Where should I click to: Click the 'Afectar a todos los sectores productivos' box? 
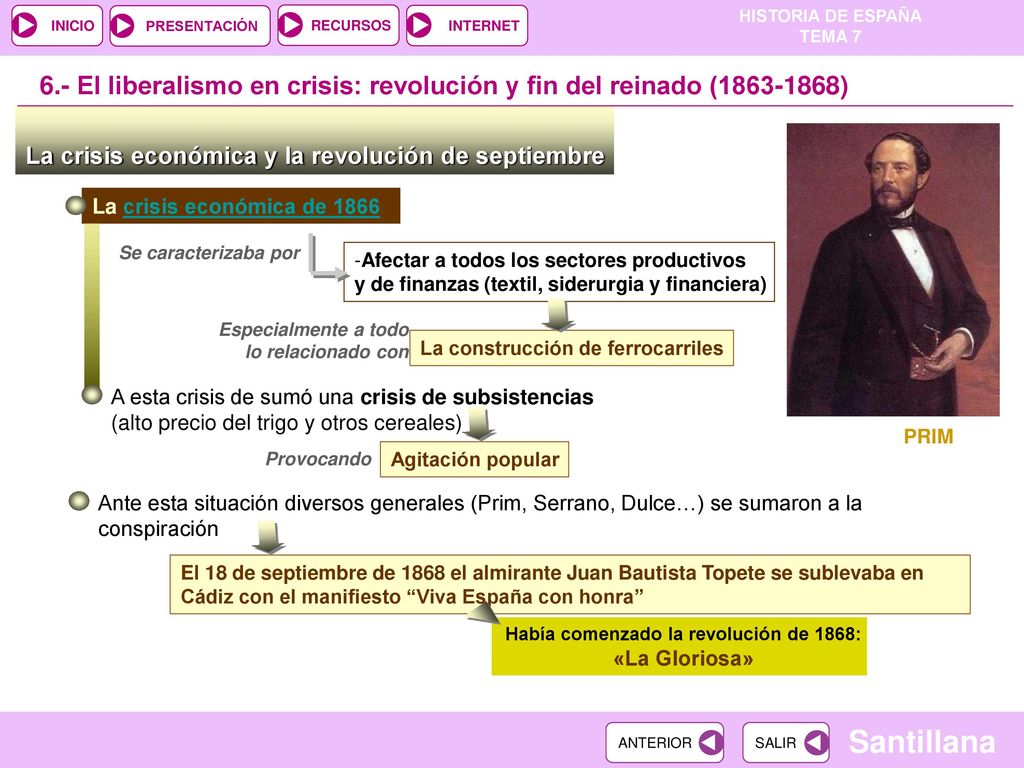click(559, 272)
